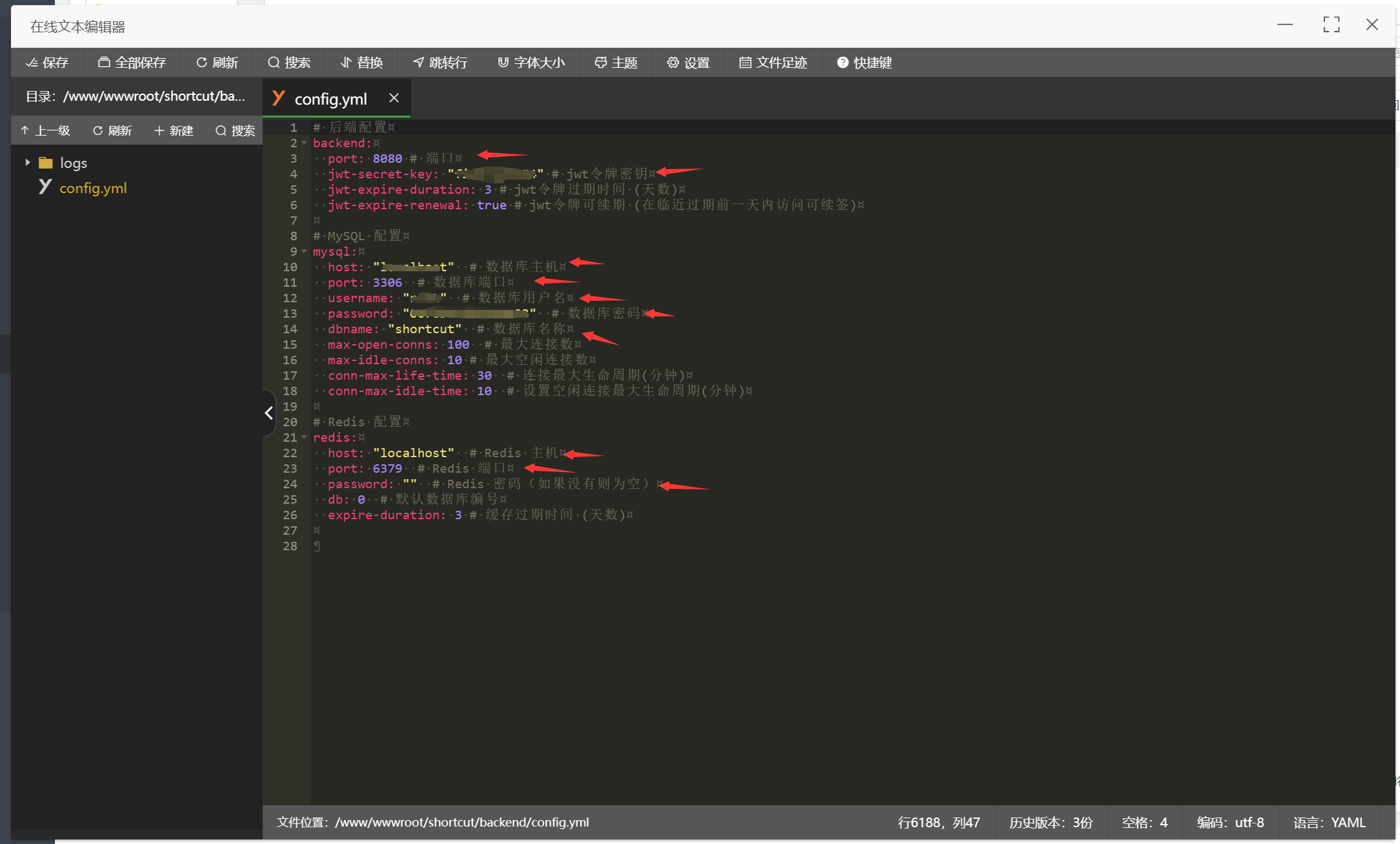Open 跳转行 go-to-line
1400x844 pixels.
coord(440,63)
